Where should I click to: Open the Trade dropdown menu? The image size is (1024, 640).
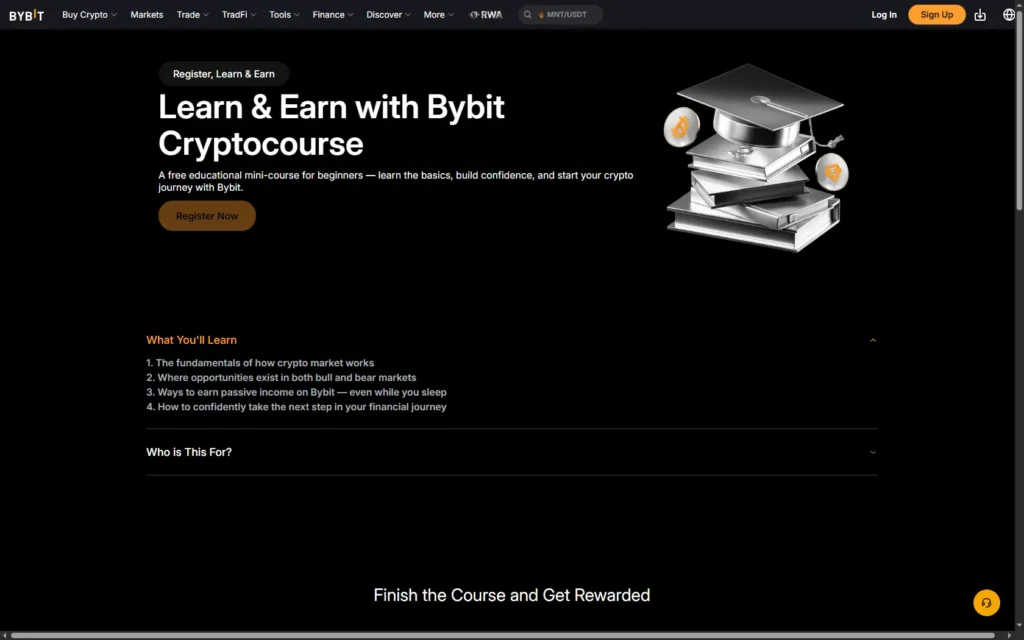[x=193, y=14]
